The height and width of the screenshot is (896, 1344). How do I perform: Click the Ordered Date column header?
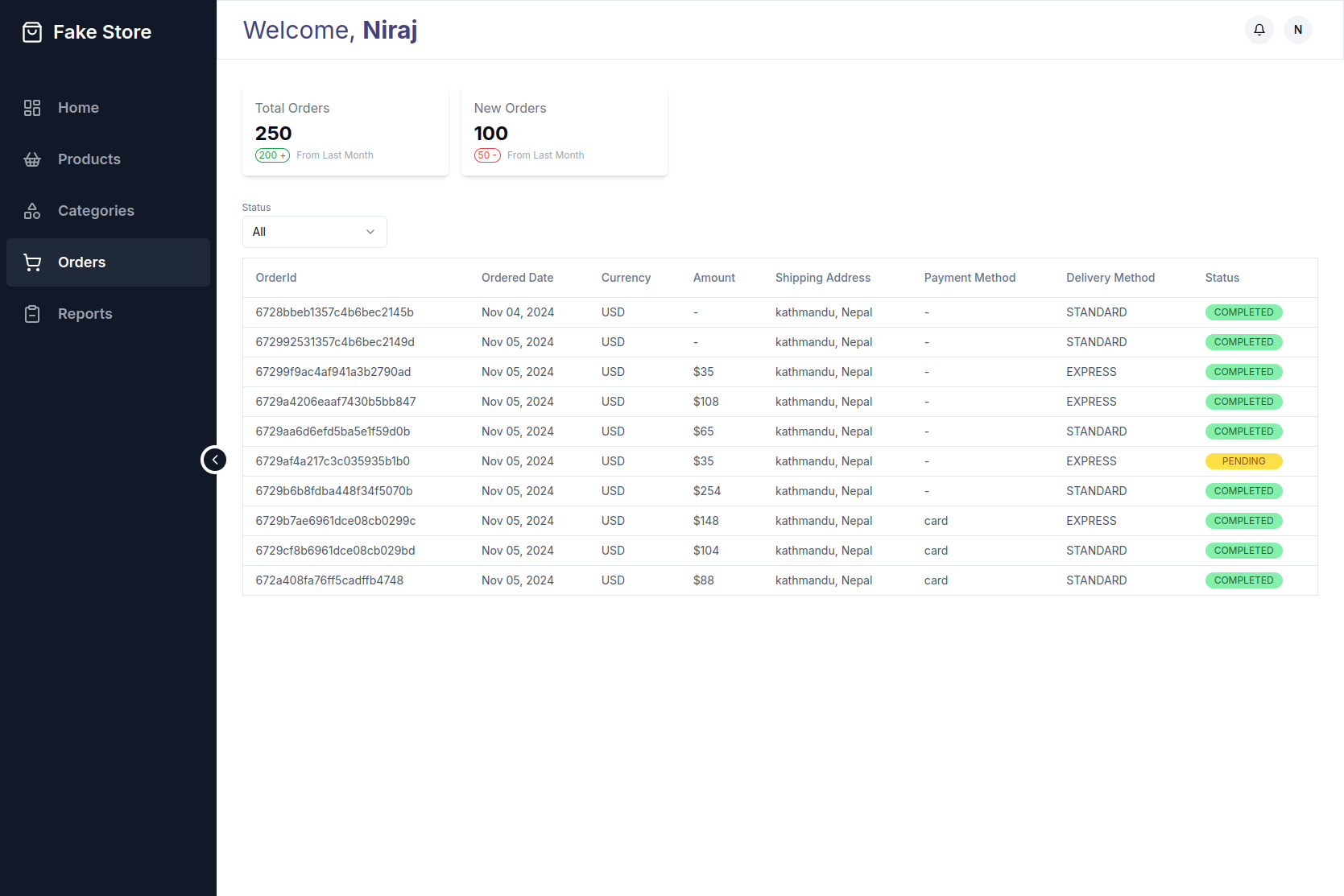click(517, 278)
